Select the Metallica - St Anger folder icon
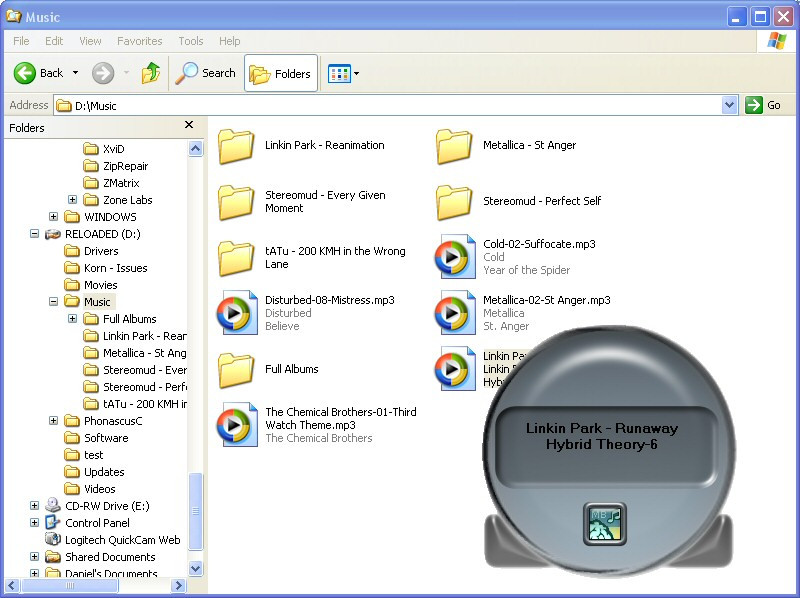This screenshot has height=598, width=800. [454, 146]
